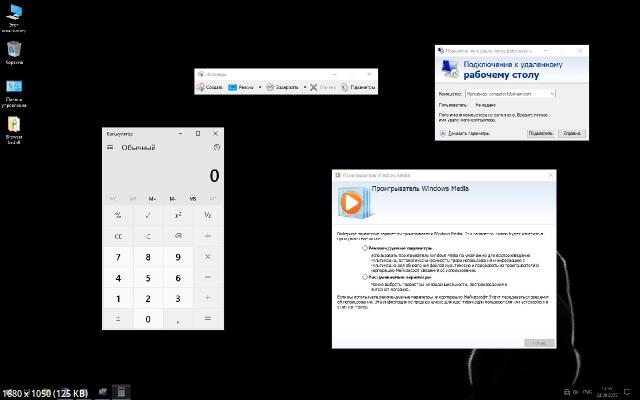Select Custom settings radio option

click(x=365, y=277)
